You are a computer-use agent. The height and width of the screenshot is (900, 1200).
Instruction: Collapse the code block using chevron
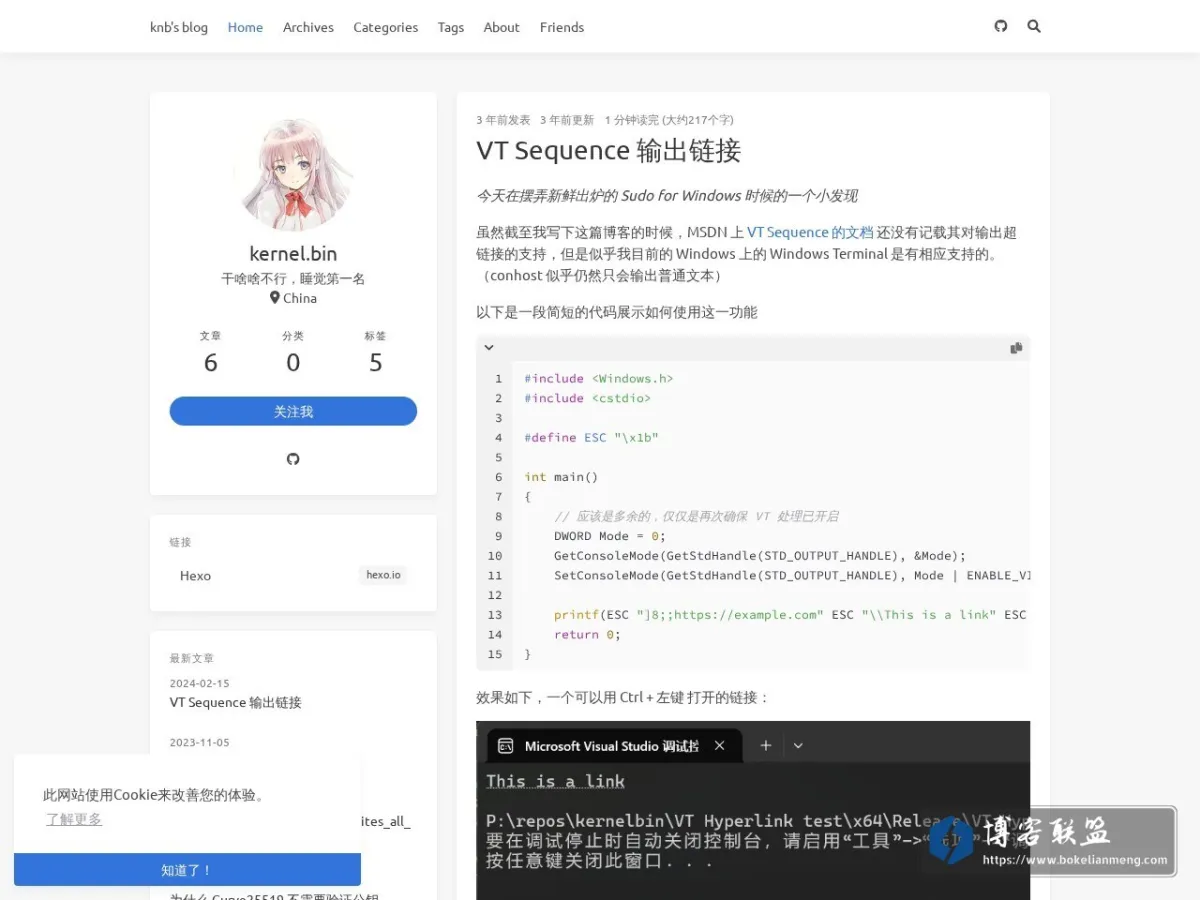(489, 348)
